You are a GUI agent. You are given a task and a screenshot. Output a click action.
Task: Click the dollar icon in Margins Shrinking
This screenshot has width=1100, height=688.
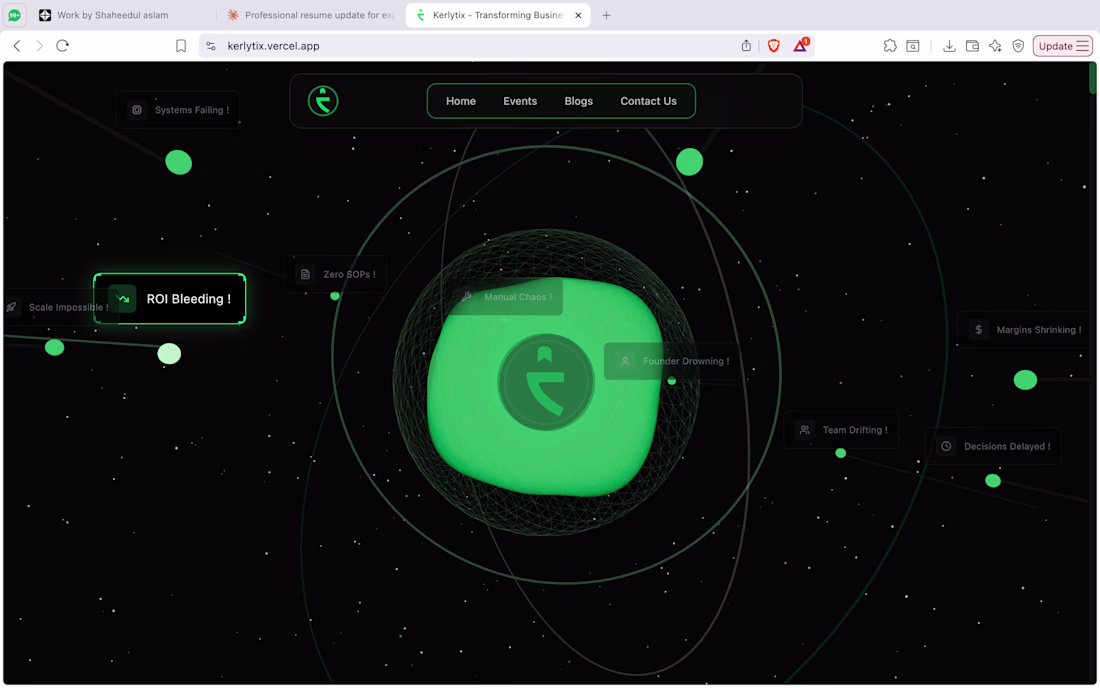click(x=979, y=330)
